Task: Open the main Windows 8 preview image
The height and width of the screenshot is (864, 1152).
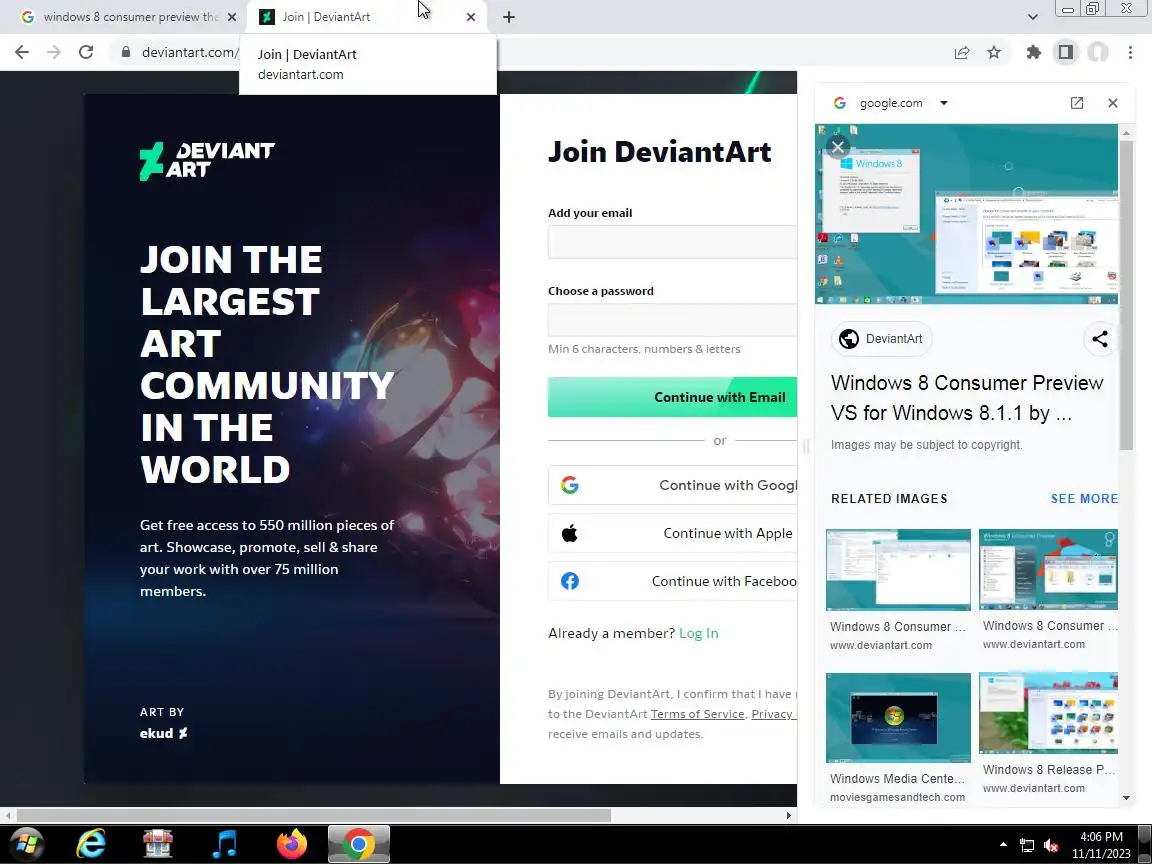Action: point(967,214)
